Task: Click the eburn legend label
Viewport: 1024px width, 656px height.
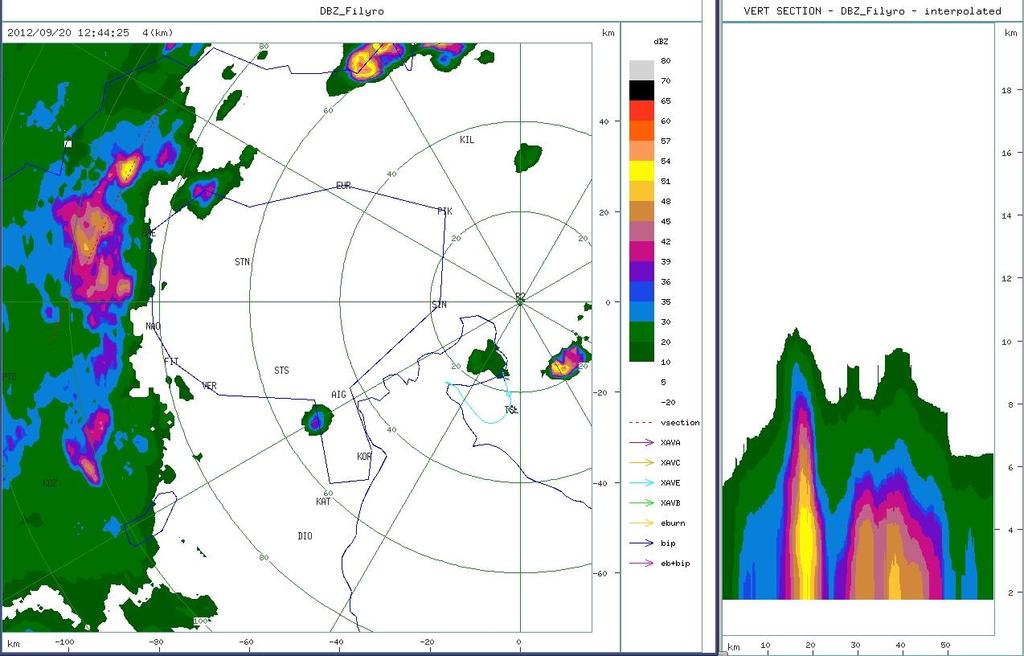Action: click(x=673, y=523)
